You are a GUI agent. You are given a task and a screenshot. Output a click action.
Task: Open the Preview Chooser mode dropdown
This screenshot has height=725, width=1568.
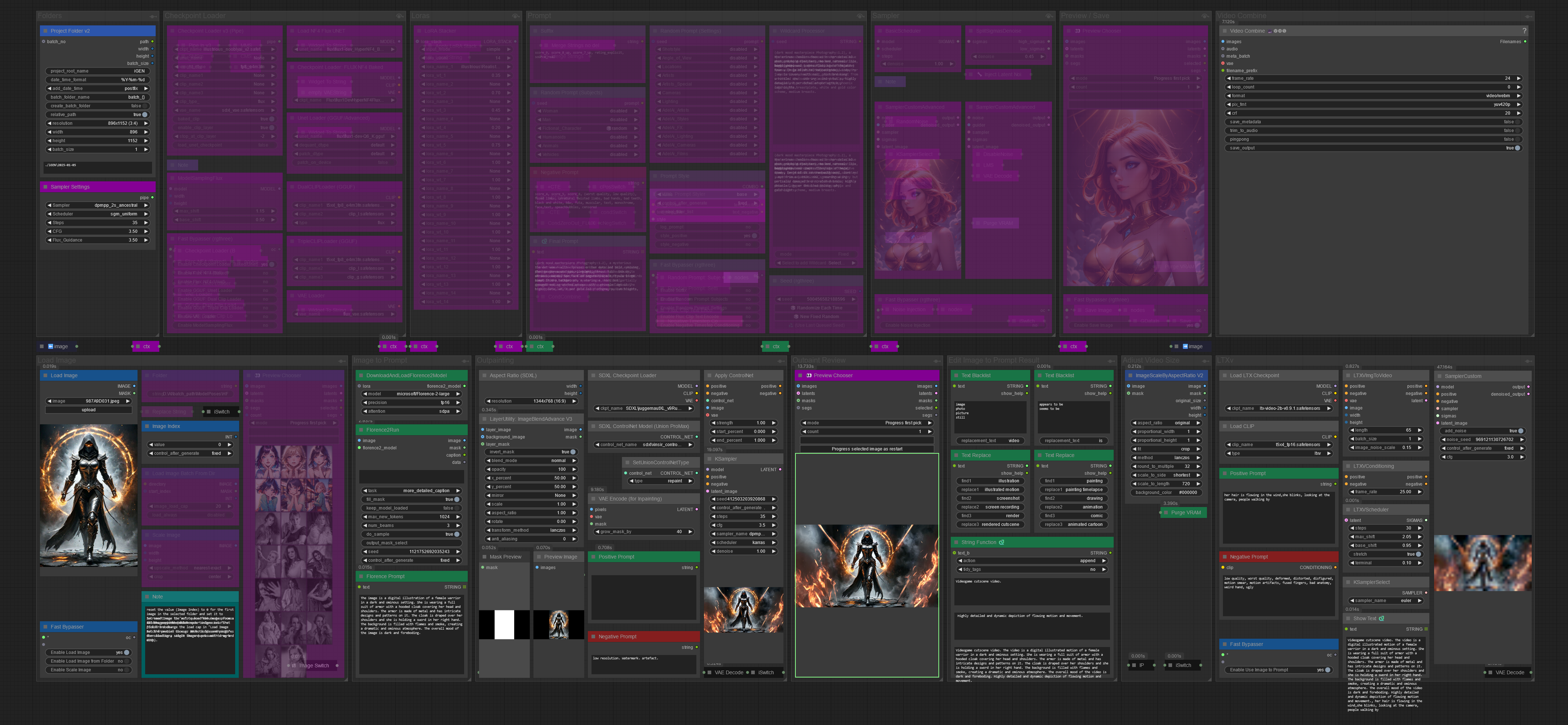(x=867, y=423)
